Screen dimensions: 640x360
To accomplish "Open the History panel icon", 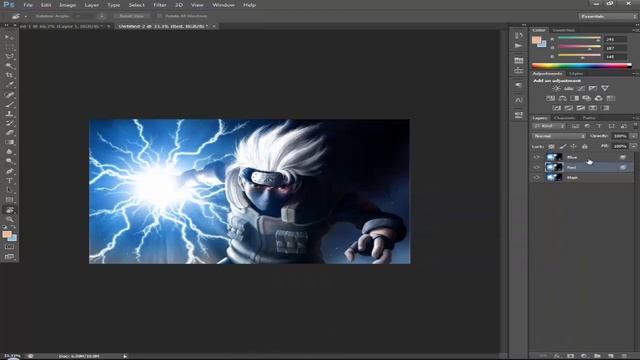I will tap(518, 36).
